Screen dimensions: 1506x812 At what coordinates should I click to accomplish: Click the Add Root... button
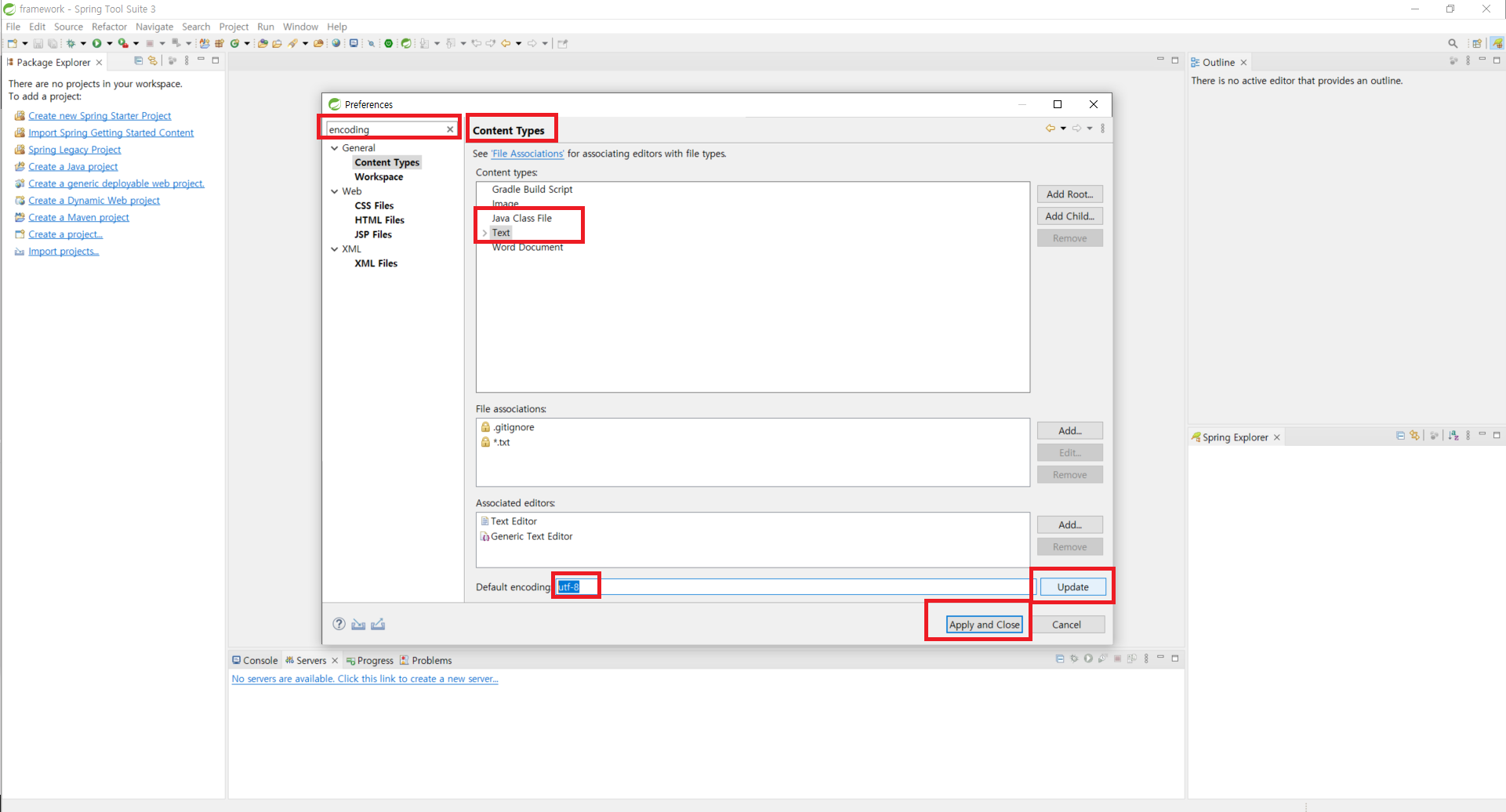tap(1069, 194)
